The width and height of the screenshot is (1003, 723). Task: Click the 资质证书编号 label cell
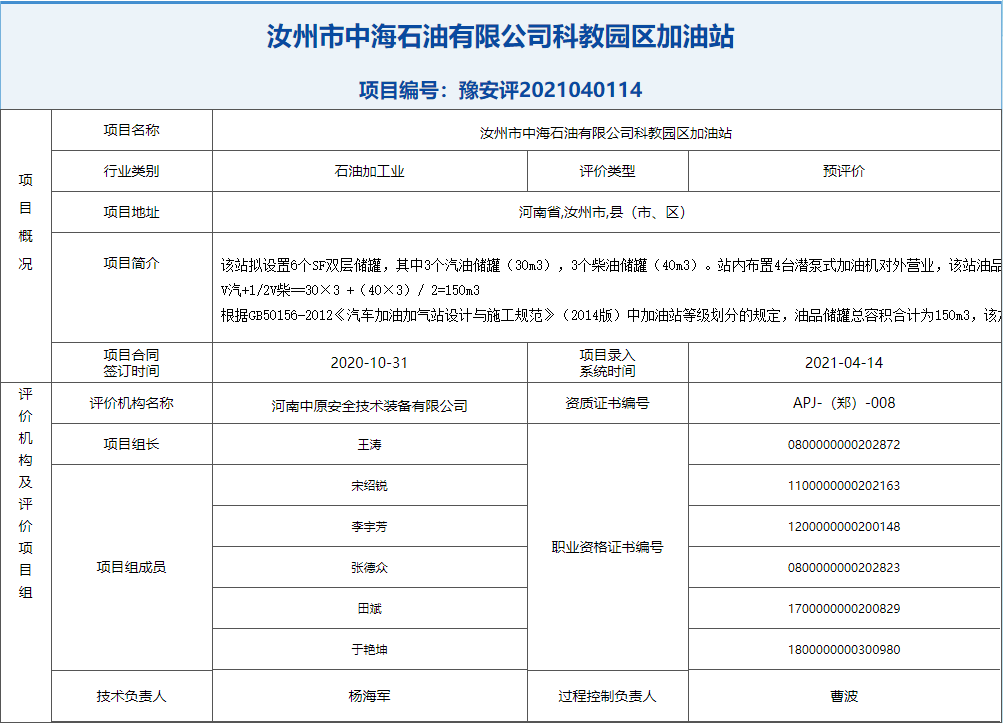pos(608,403)
